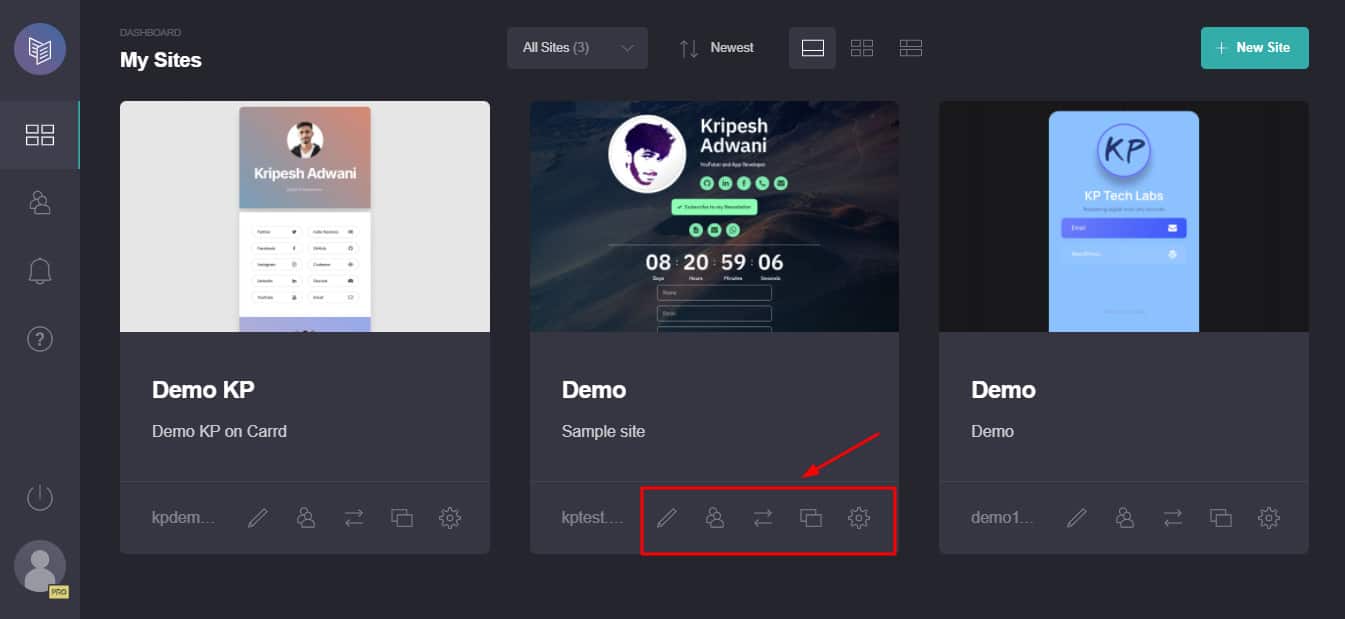Open the account users icon in sidebar
This screenshot has height=619, width=1345.
coord(40,203)
